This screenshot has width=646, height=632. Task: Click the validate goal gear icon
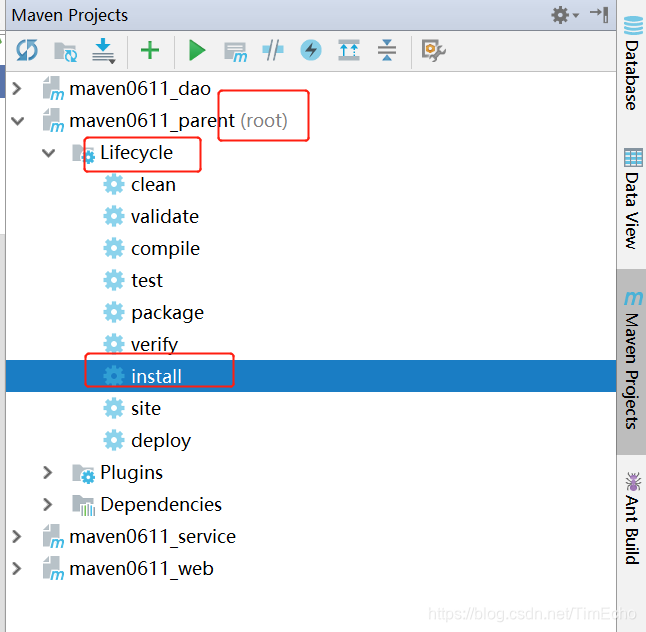pyautogui.click(x=114, y=217)
